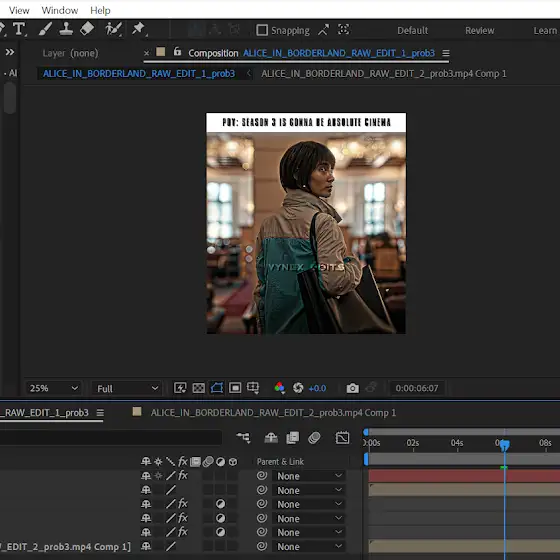Toggle the fx switch on the red layer
560x560 pixels.
[182, 476]
